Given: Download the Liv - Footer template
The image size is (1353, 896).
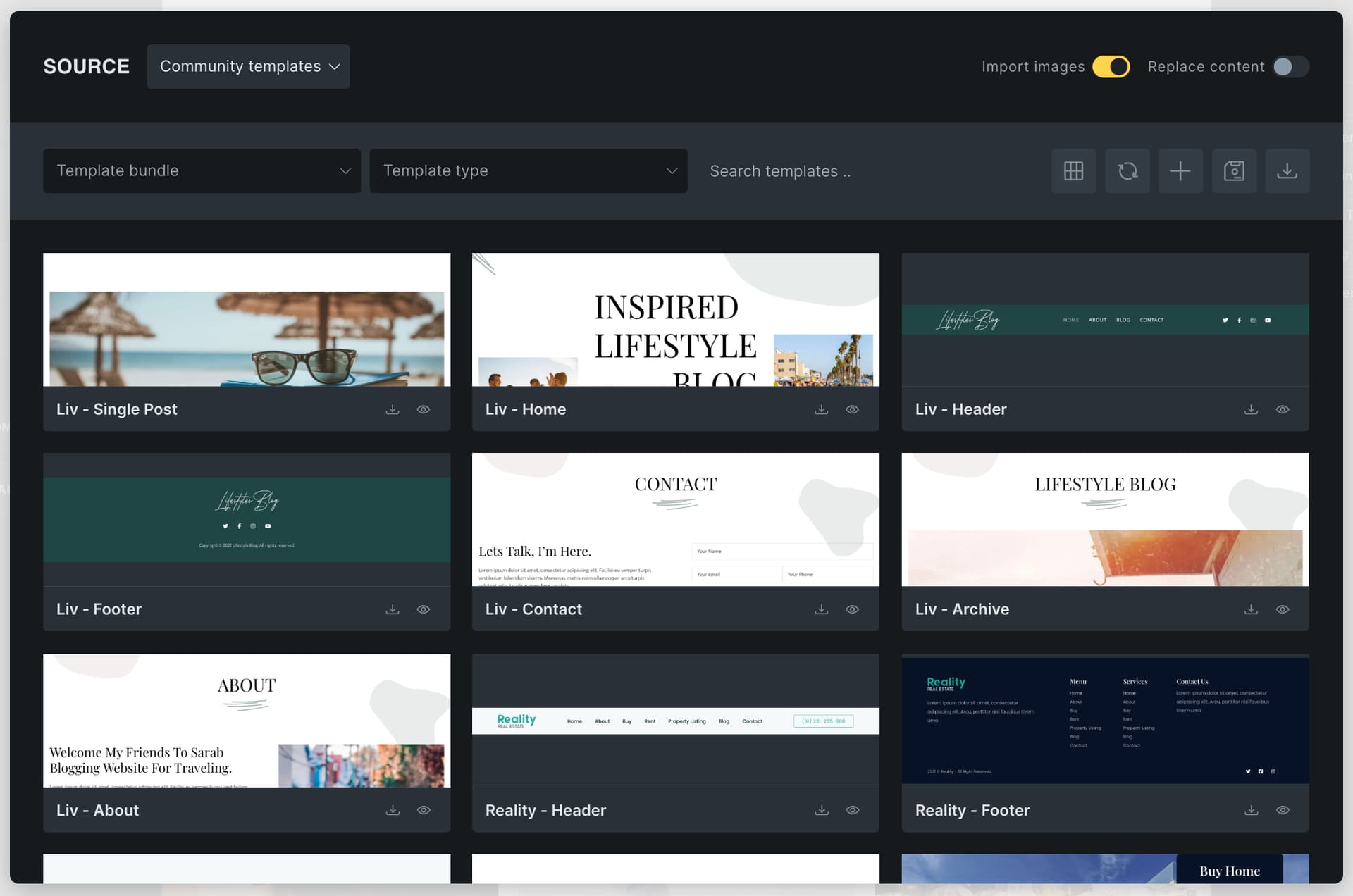Looking at the screenshot, I should [x=393, y=609].
